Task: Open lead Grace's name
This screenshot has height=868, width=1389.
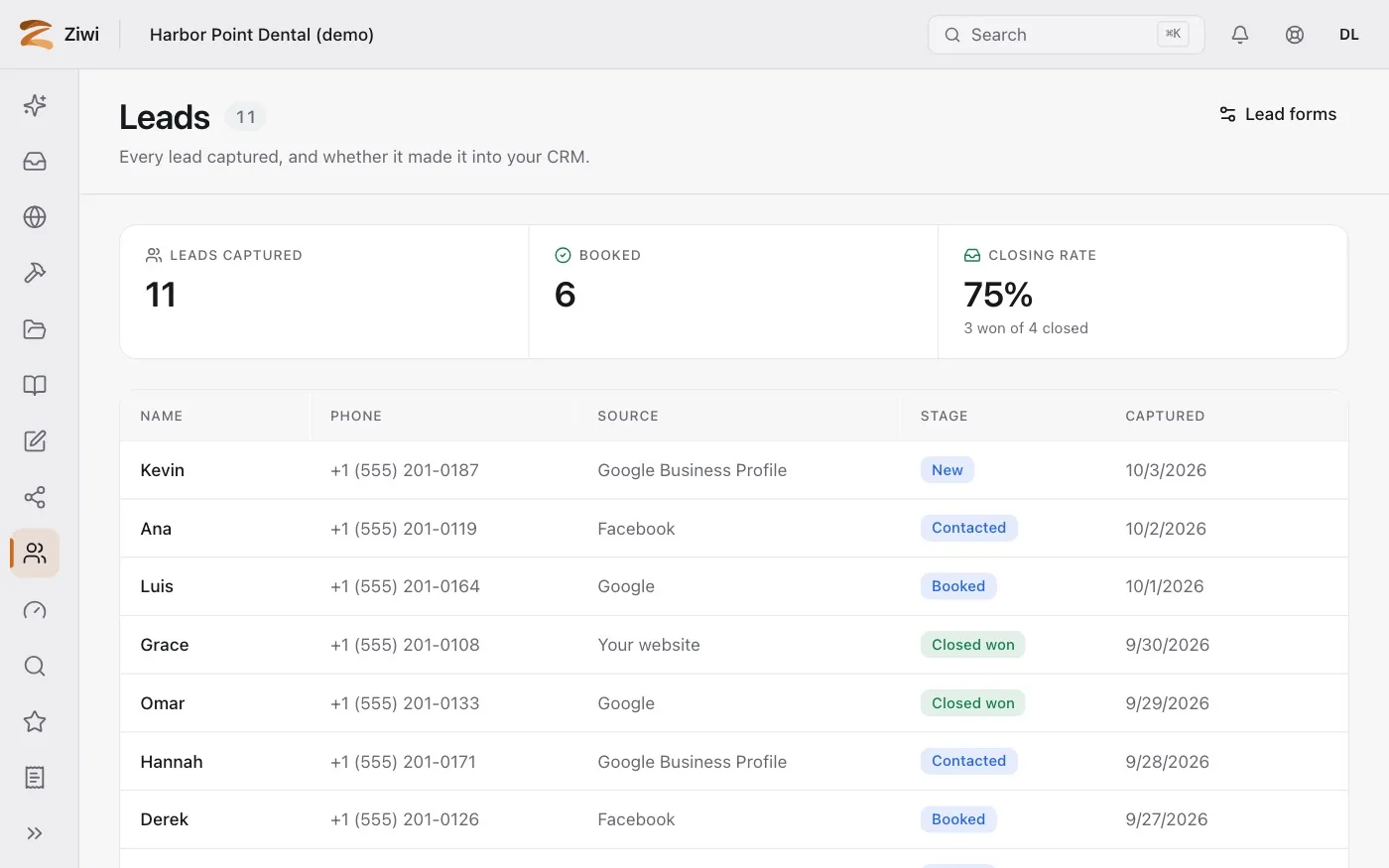Action: 165,645
